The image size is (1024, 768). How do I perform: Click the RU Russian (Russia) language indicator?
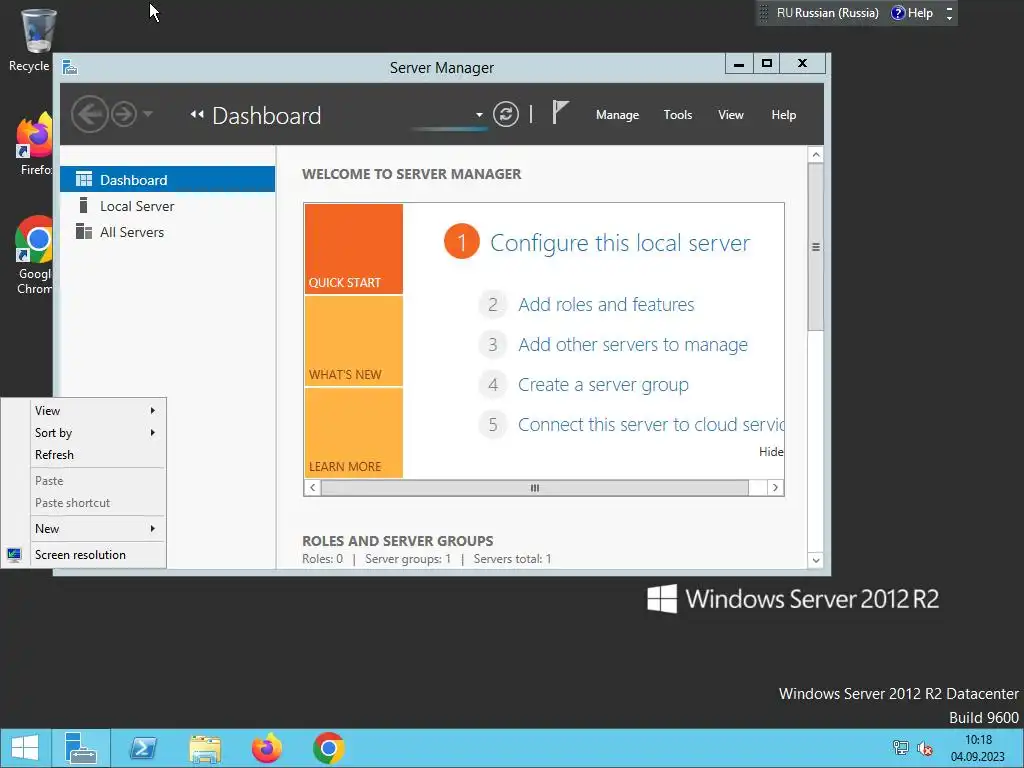click(827, 13)
